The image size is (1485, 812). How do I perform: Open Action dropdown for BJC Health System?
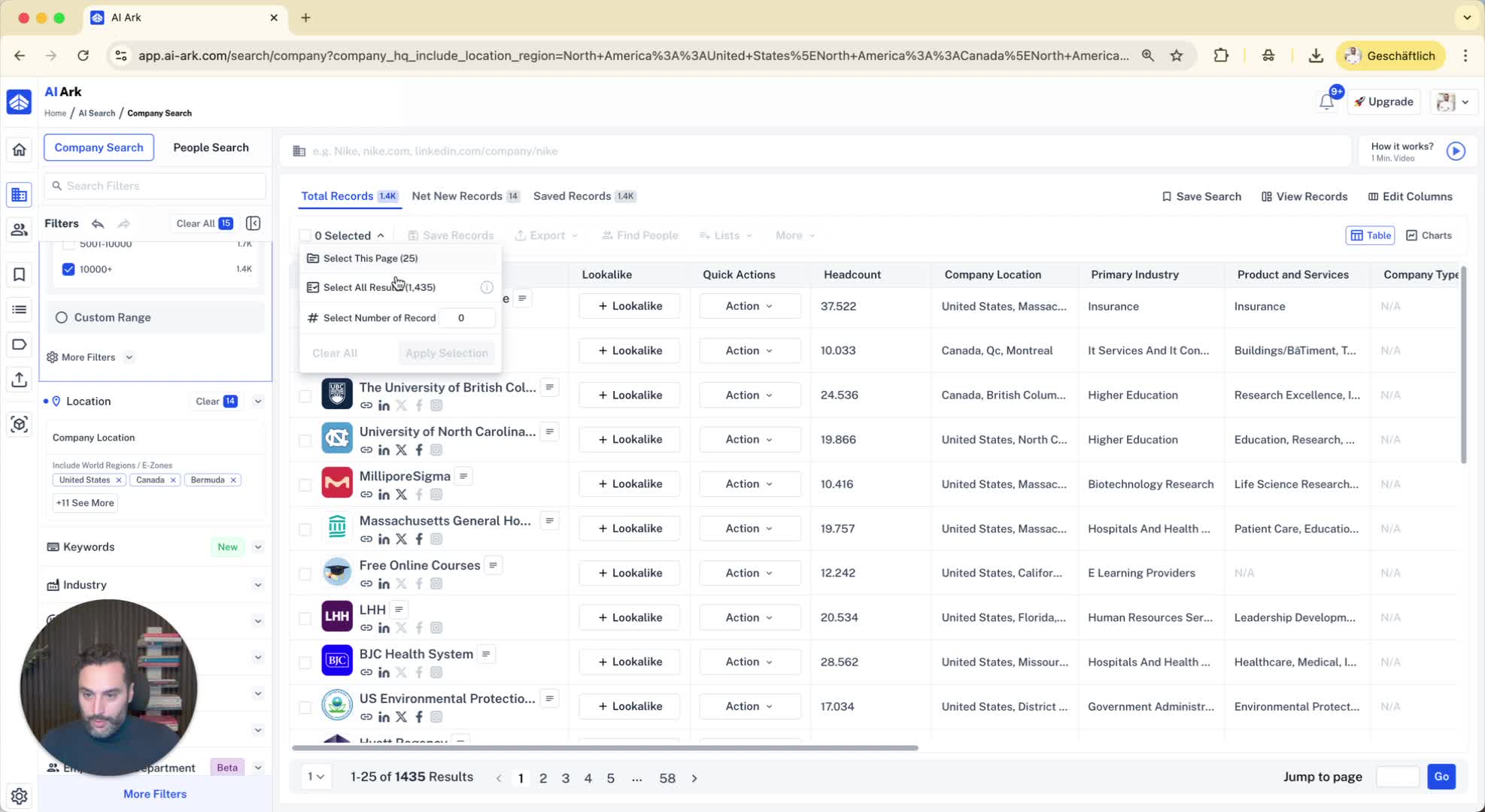pyautogui.click(x=749, y=662)
